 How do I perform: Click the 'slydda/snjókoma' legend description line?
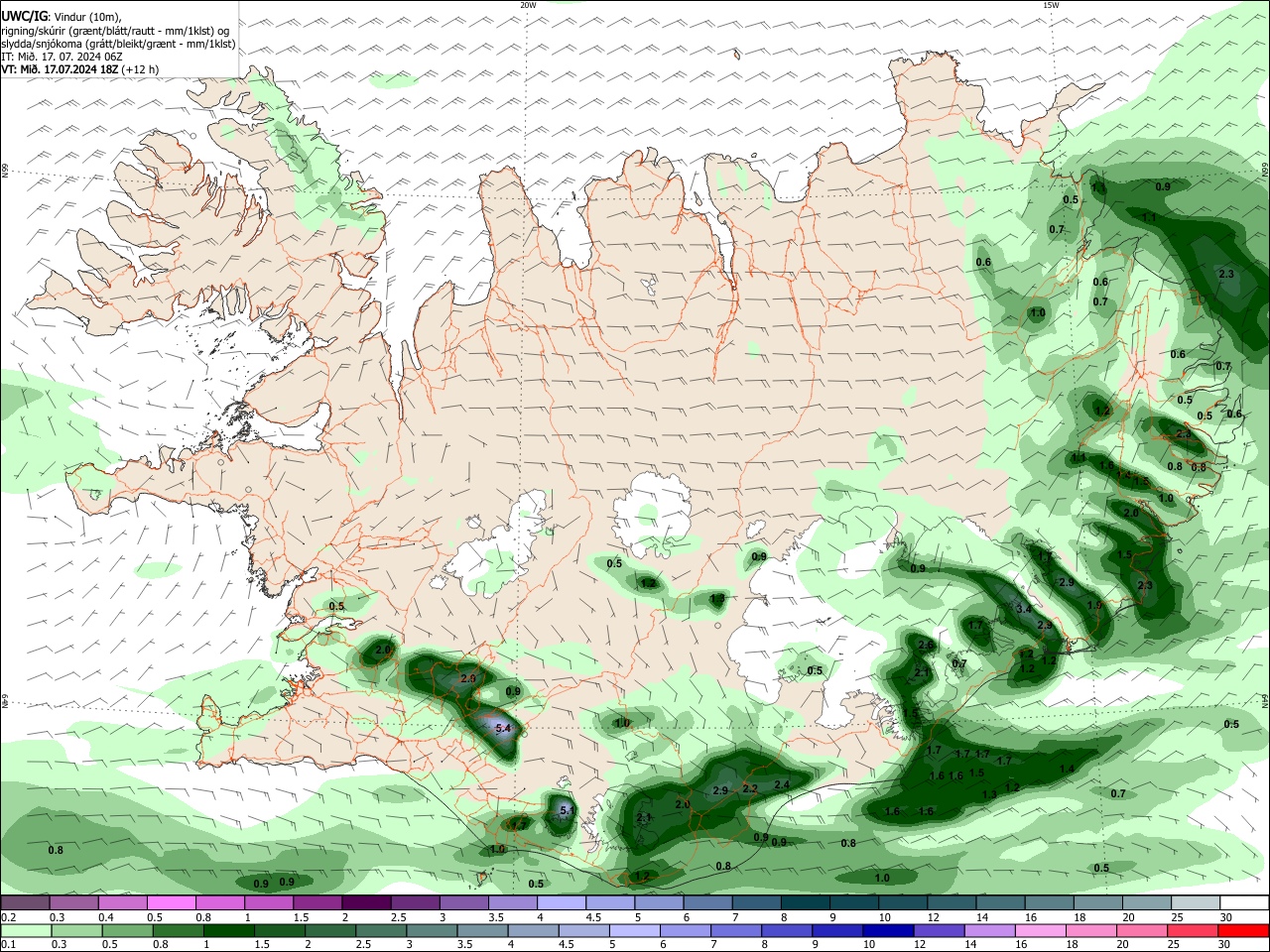pyautogui.click(x=118, y=44)
